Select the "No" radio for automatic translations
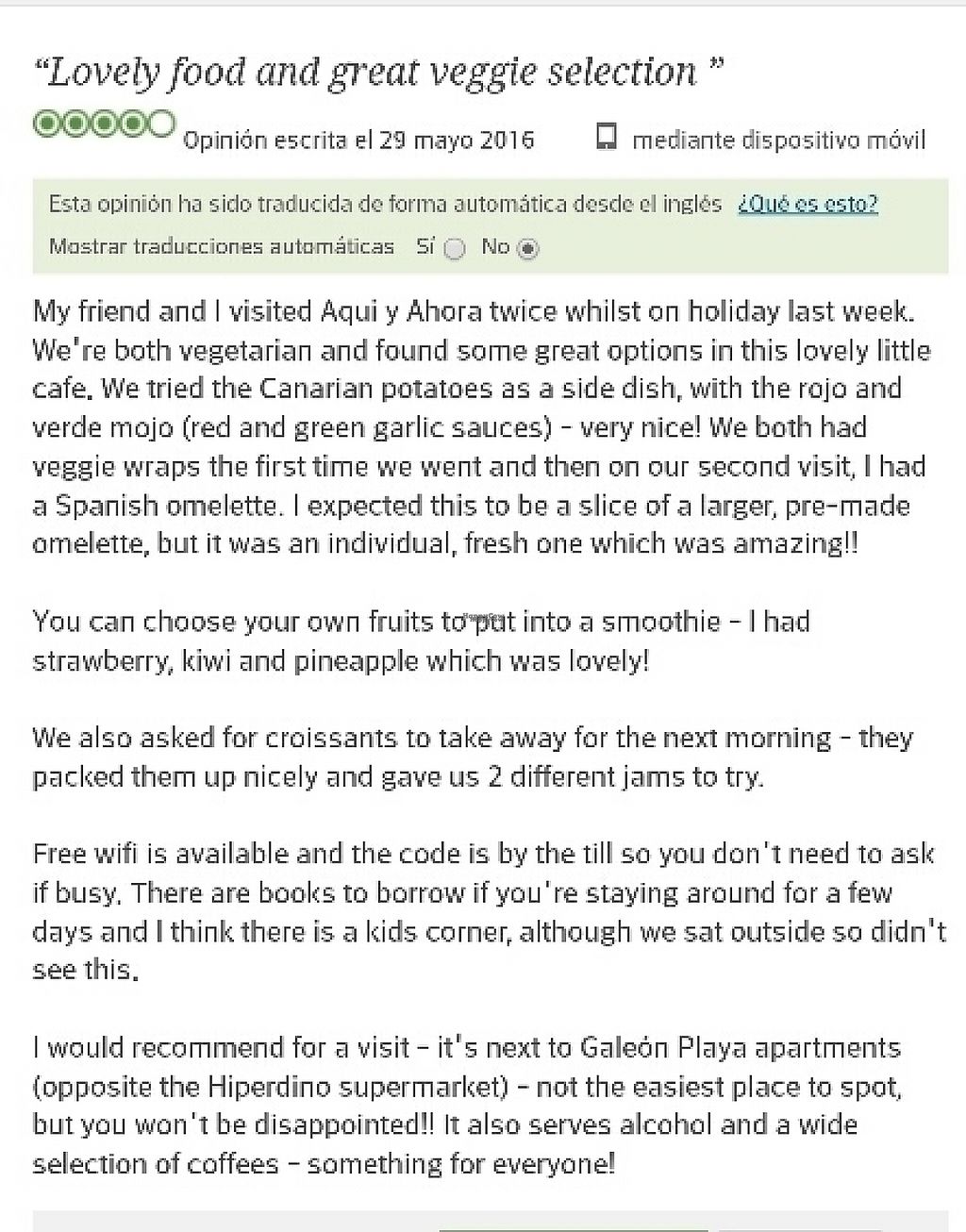966x1232 pixels. pos(528,249)
